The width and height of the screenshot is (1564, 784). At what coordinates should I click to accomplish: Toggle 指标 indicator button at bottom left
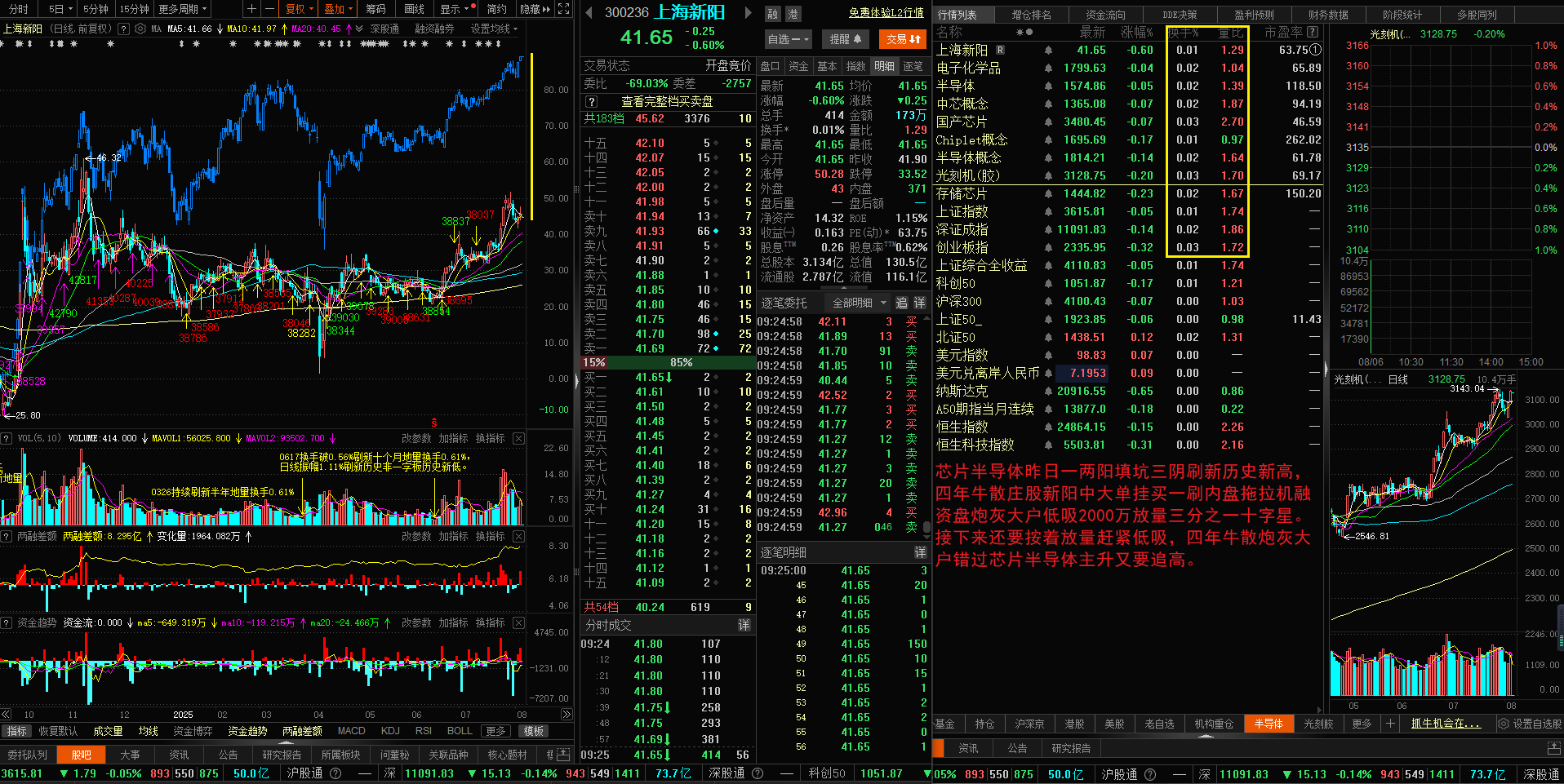click(17, 731)
